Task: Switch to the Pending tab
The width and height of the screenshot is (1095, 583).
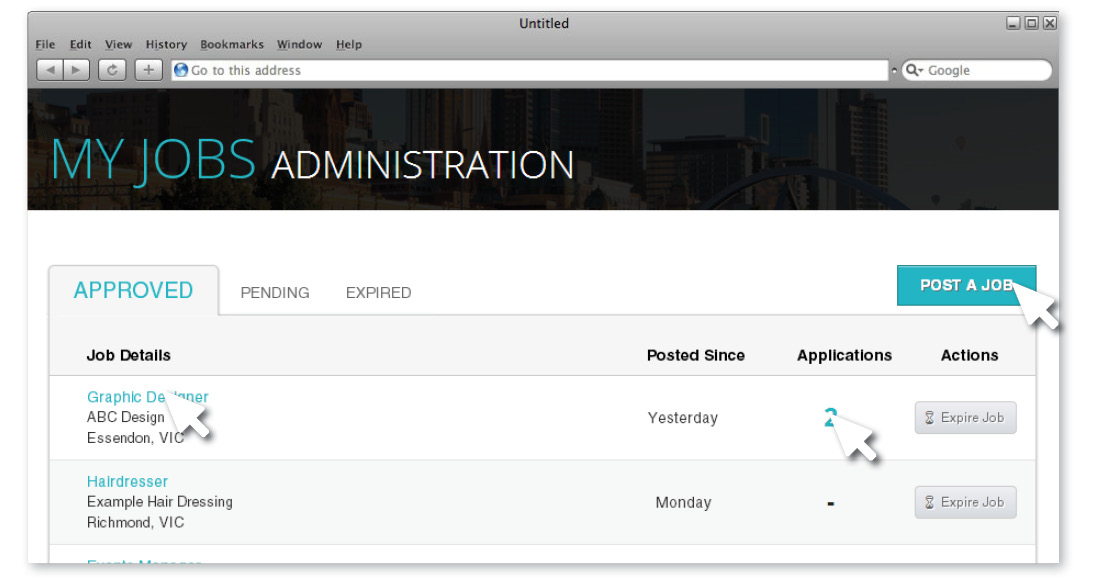Action: click(x=275, y=293)
